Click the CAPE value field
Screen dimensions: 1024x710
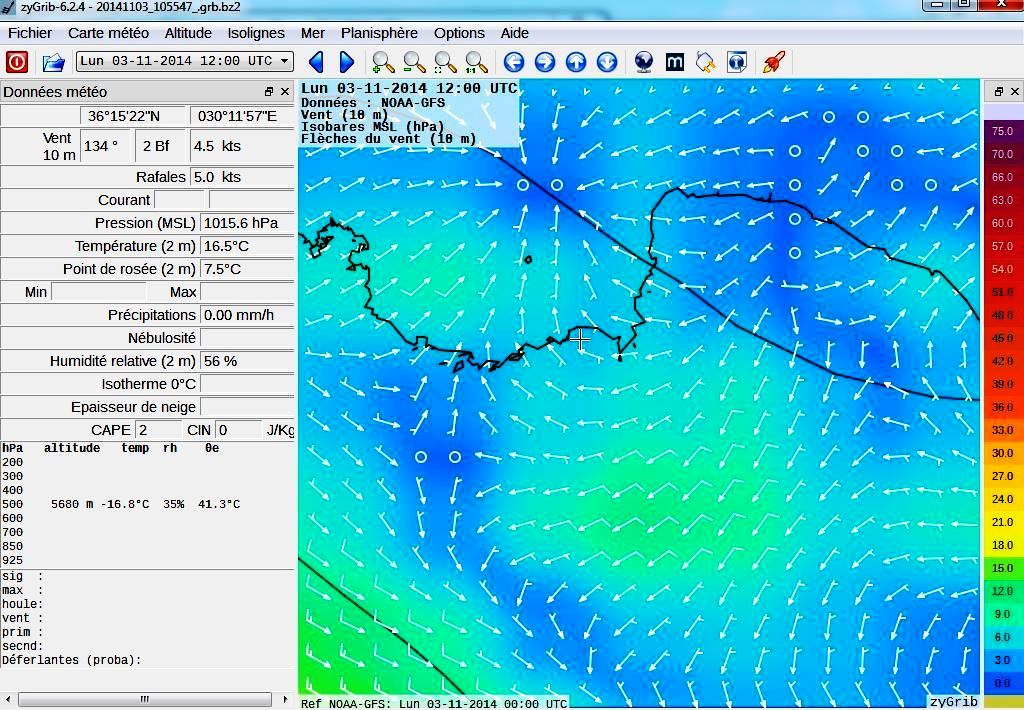(x=158, y=430)
